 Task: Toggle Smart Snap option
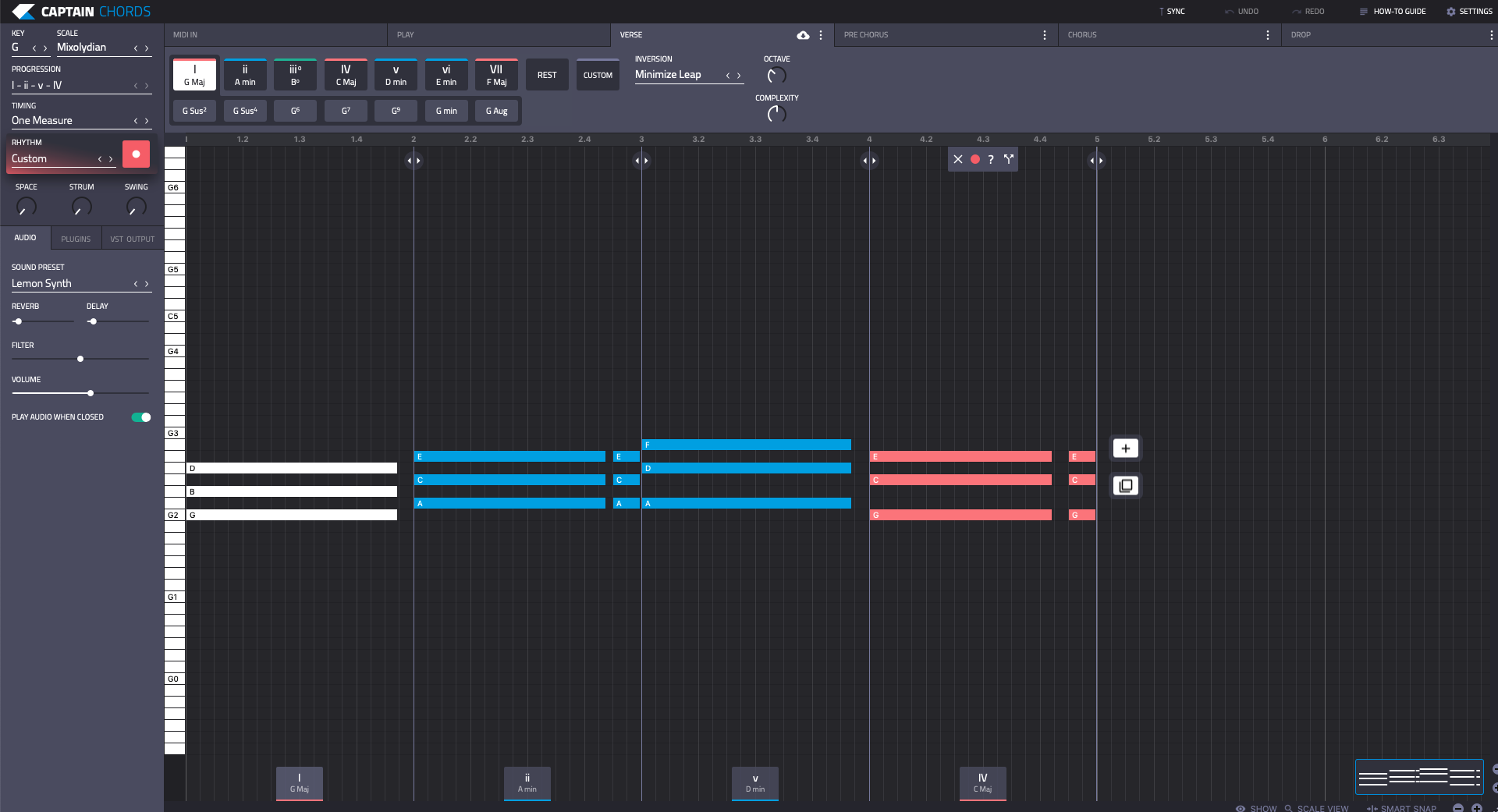[x=1401, y=808]
